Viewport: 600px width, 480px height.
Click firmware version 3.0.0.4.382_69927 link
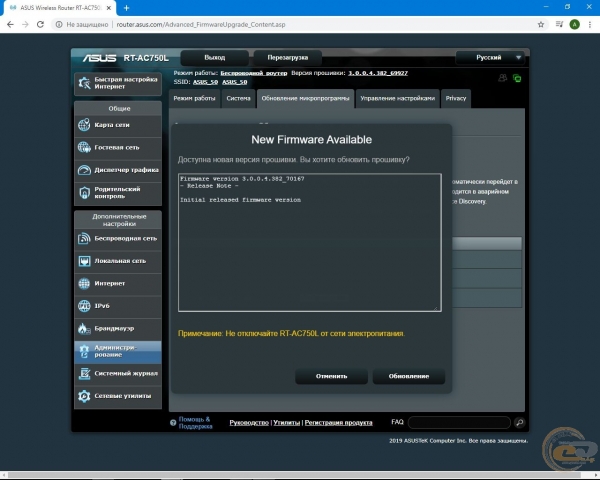pyautogui.click(x=378, y=73)
